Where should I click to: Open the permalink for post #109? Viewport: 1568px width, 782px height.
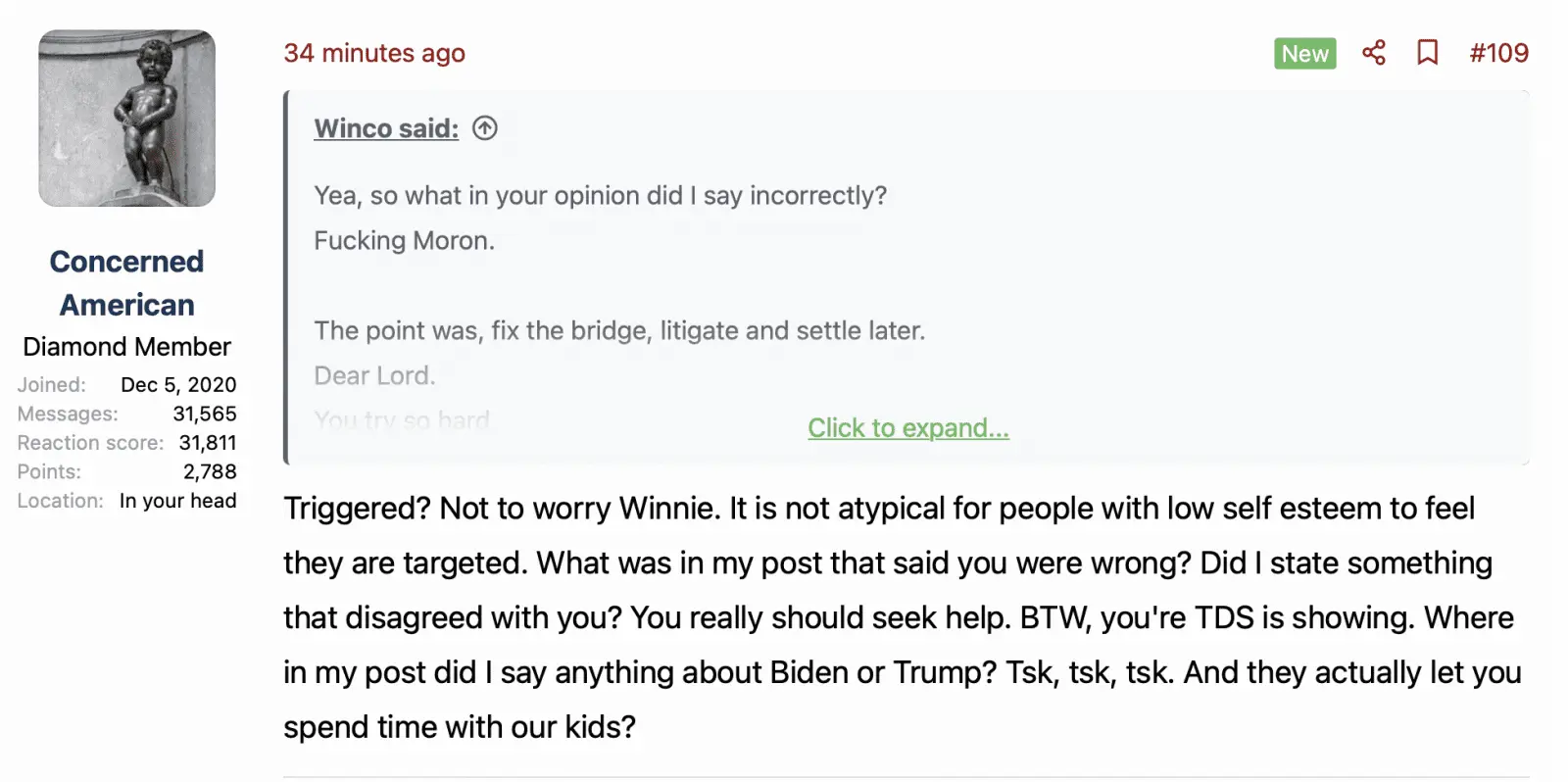click(1498, 53)
